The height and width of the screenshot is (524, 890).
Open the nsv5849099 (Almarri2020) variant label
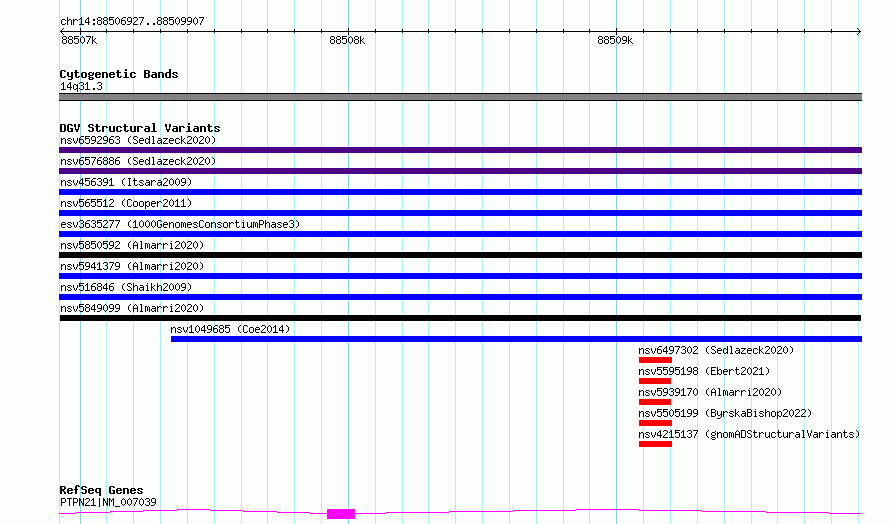tap(132, 308)
